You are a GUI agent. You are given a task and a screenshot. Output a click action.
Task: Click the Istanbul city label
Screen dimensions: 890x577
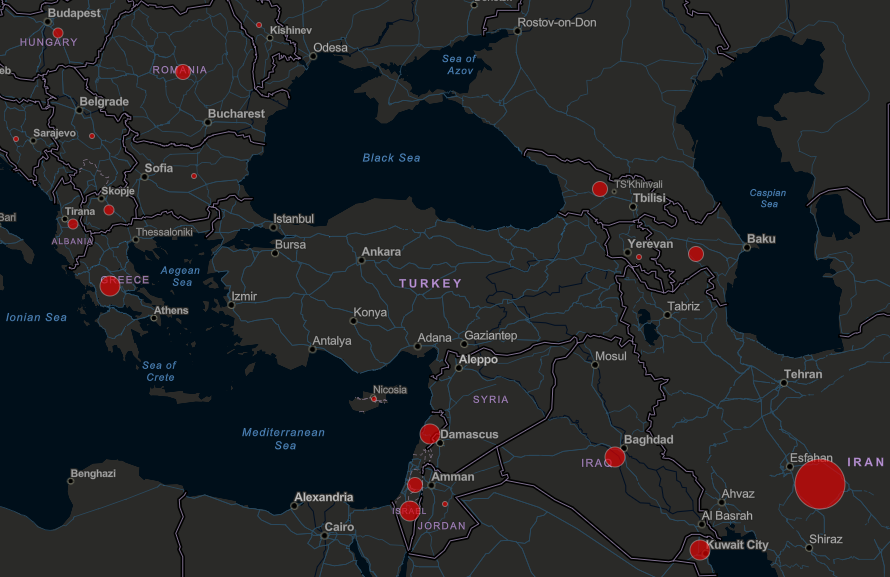coord(293,219)
